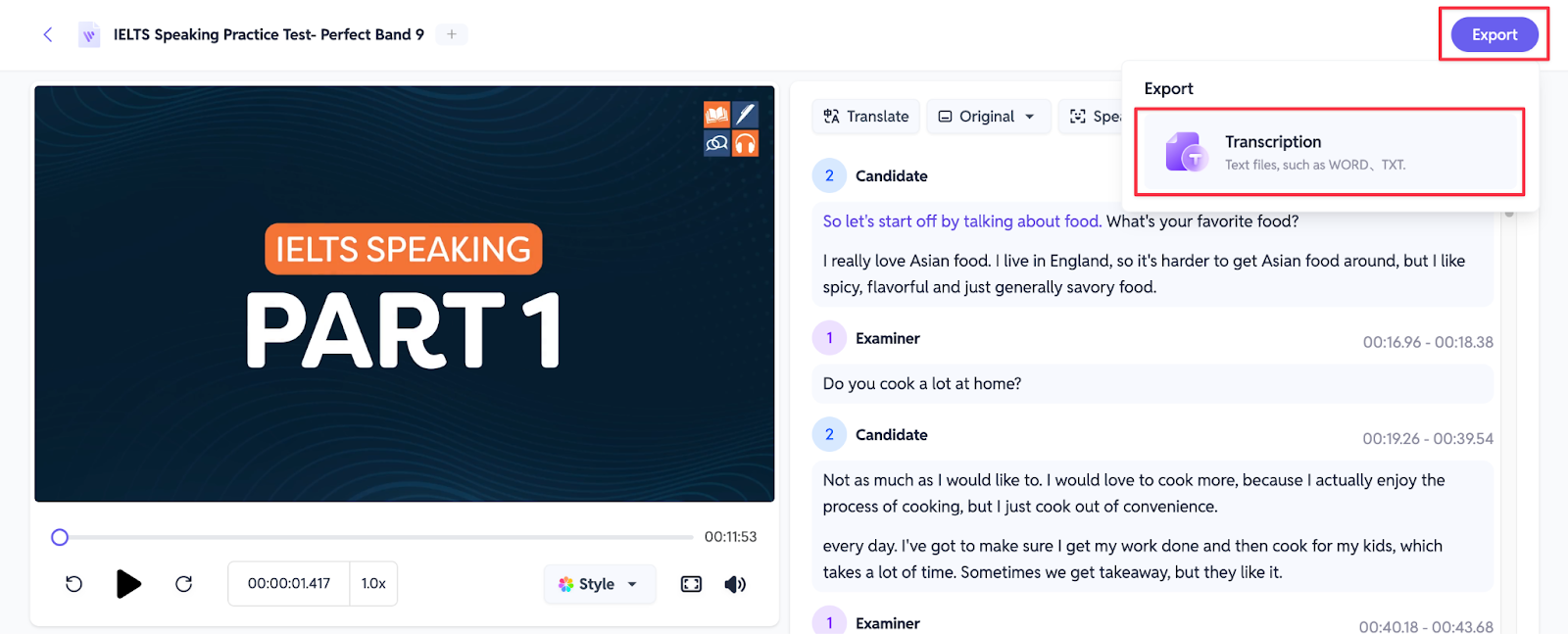
Task: Open the Style dropdown
Action: [x=599, y=584]
